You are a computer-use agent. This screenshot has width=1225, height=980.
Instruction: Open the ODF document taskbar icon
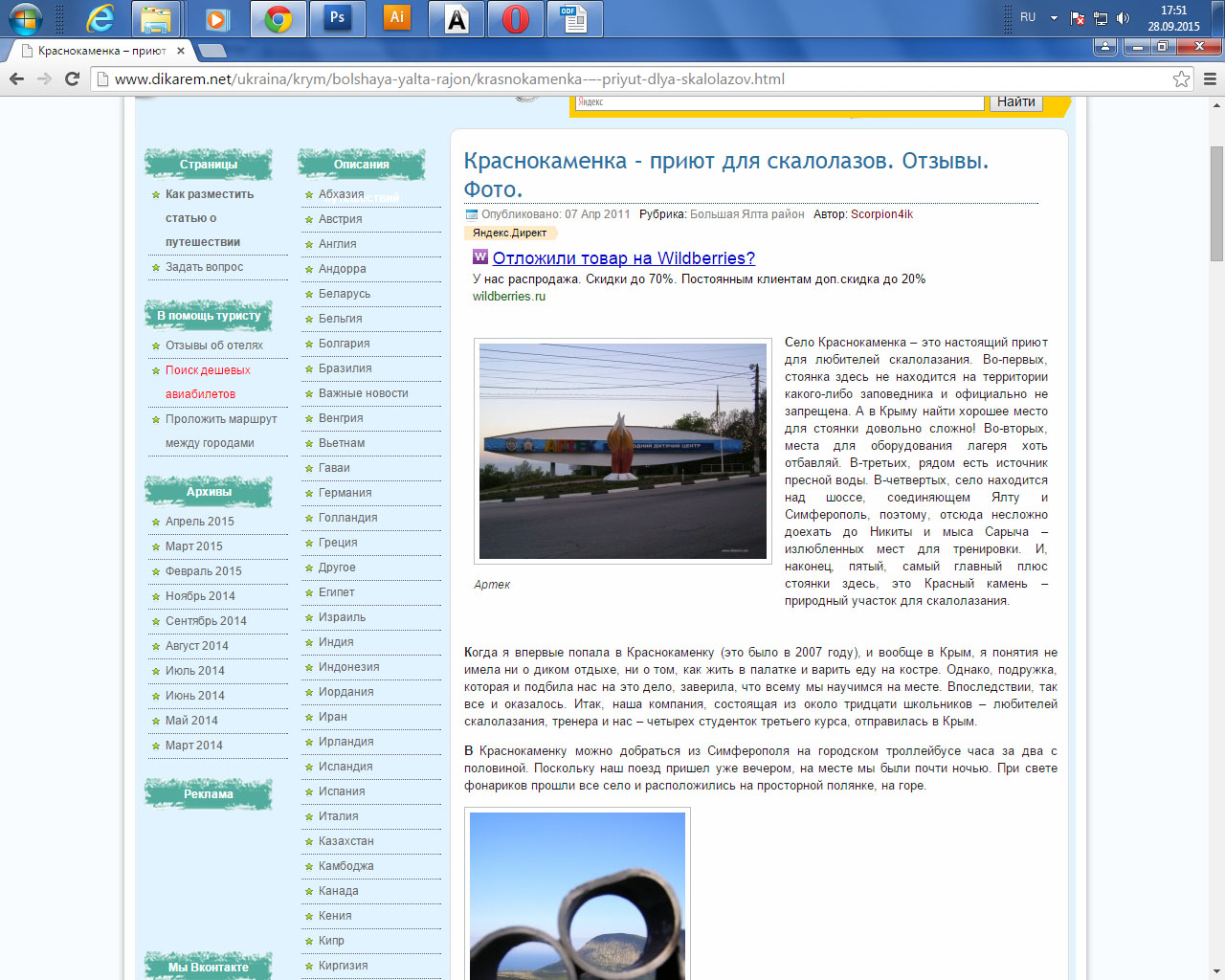point(575,18)
